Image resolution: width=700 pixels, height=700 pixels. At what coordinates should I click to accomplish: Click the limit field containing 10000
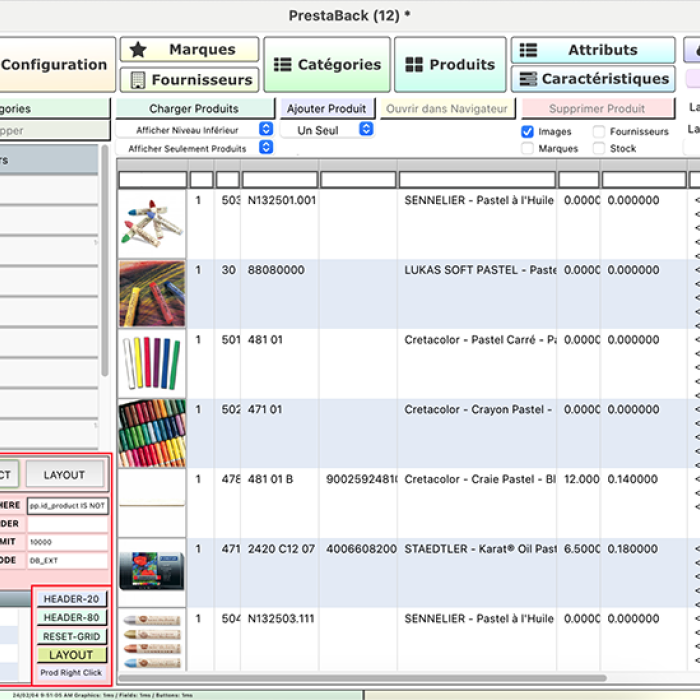pyautogui.click(x=67, y=542)
